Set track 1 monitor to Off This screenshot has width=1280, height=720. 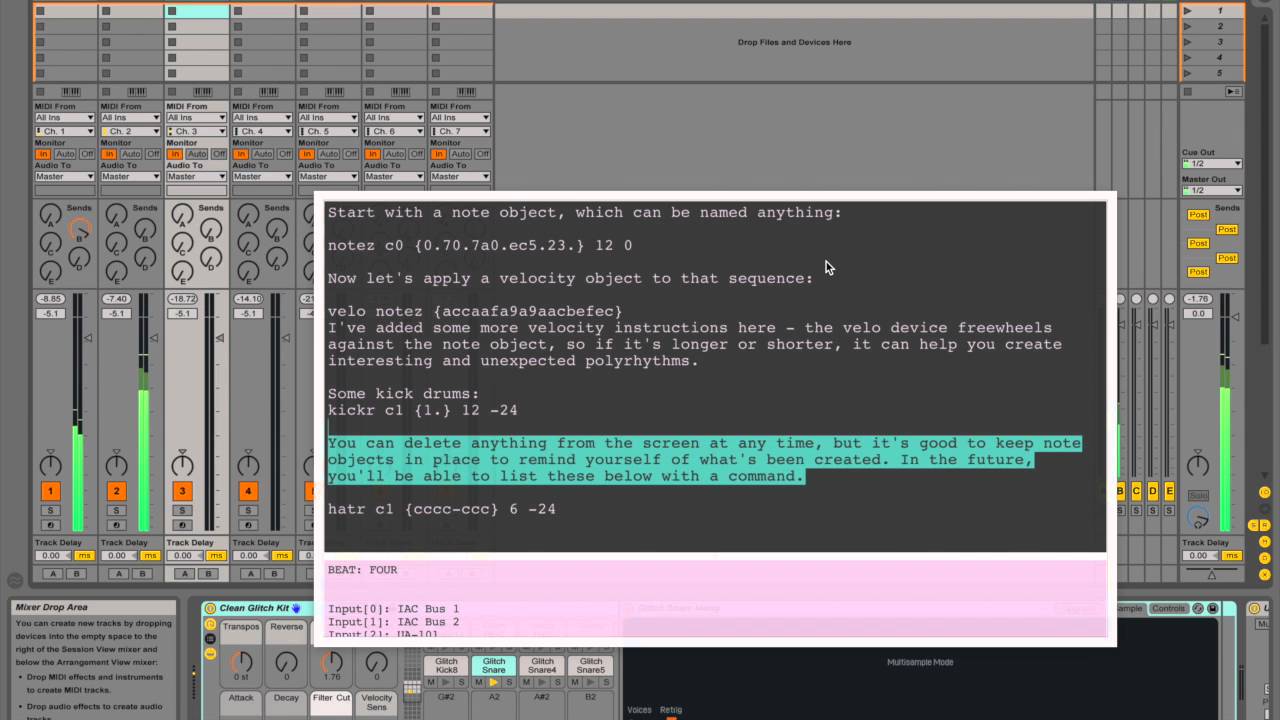[87, 154]
